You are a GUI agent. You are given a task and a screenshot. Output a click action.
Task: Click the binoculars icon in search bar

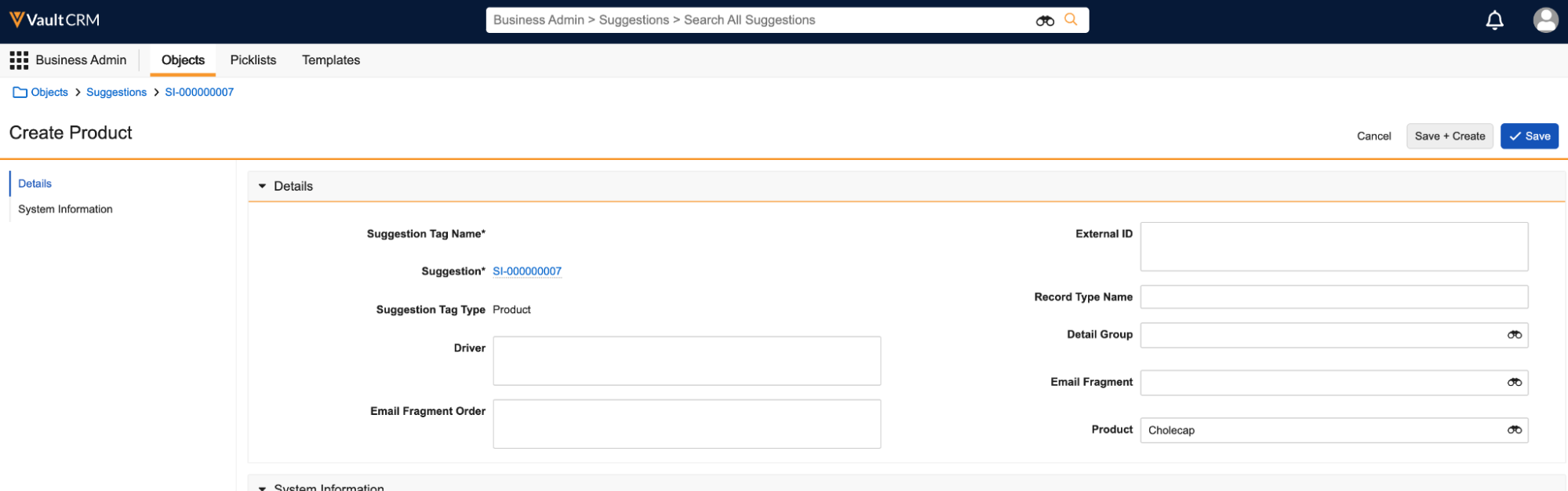click(1045, 20)
